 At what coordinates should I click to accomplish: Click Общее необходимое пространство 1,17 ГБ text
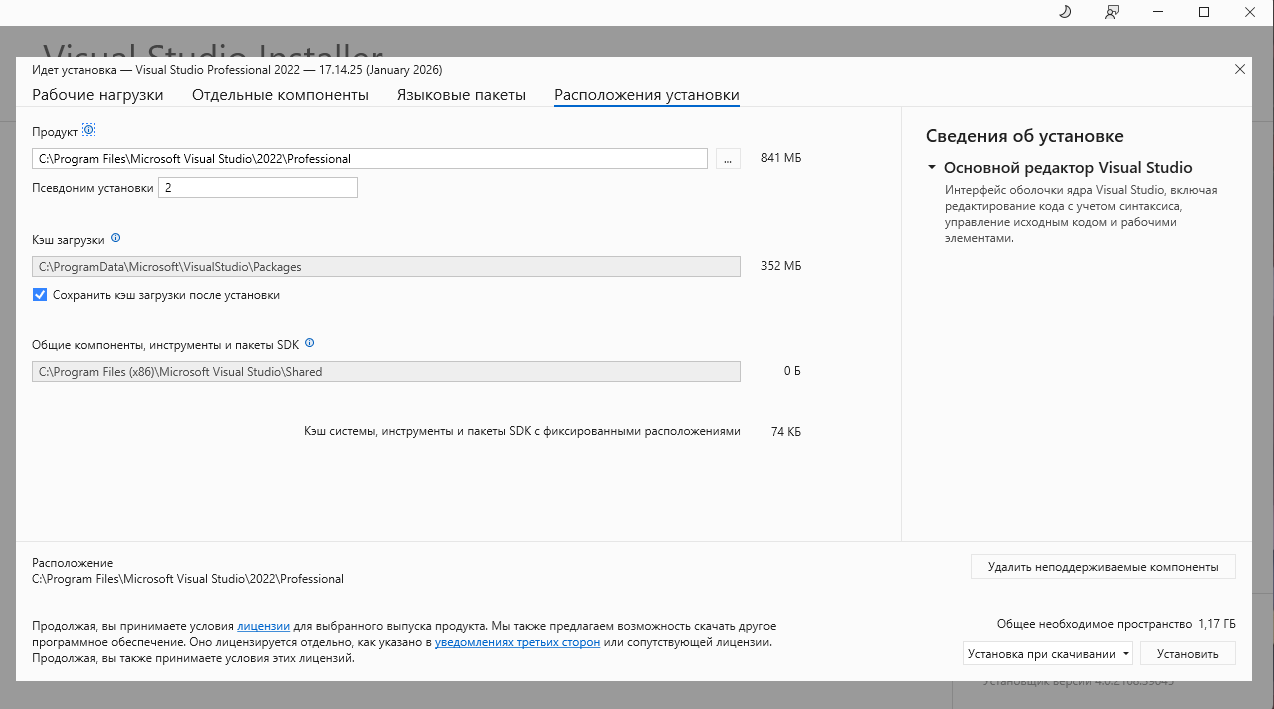coord(1116,624)
